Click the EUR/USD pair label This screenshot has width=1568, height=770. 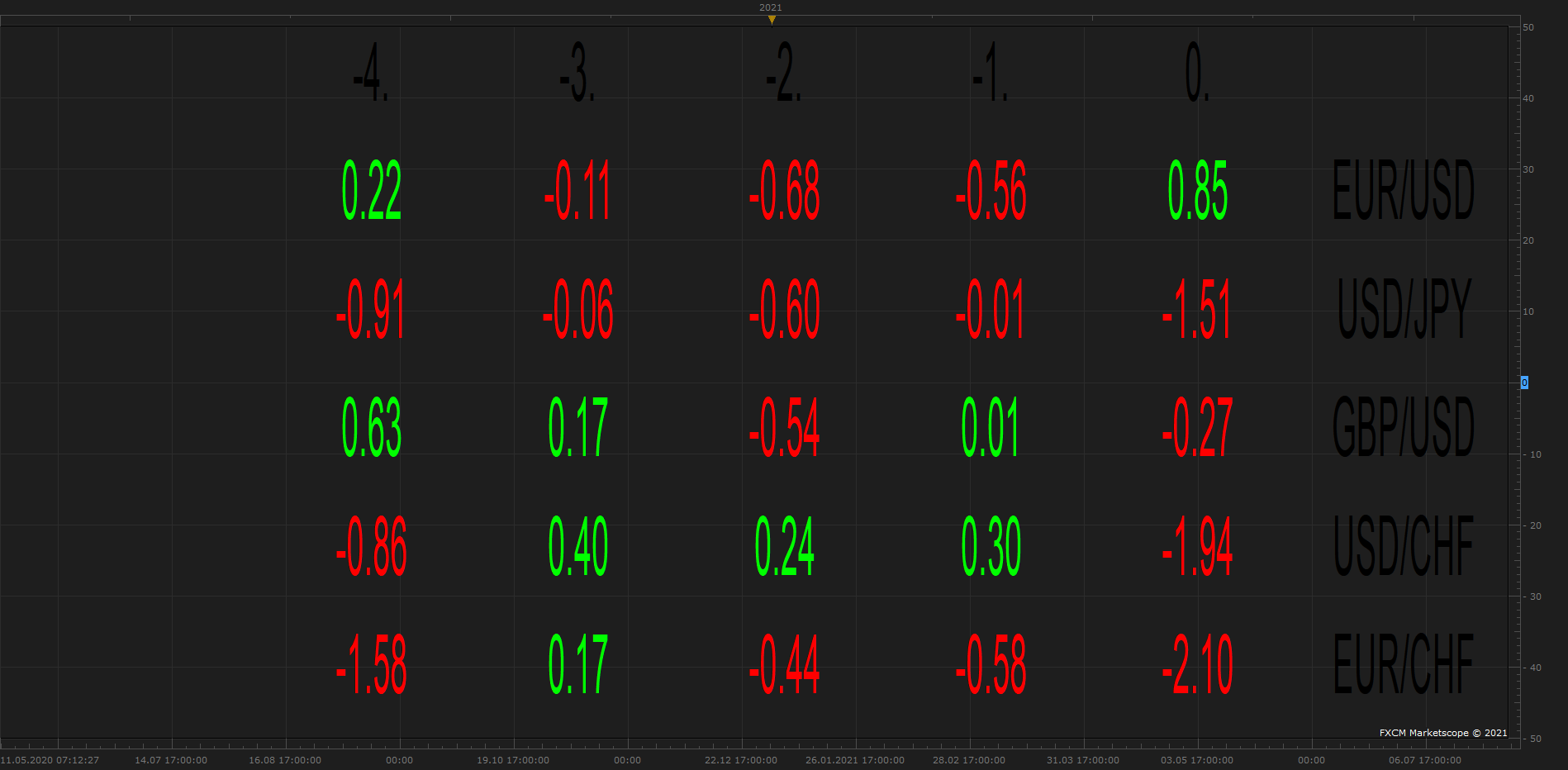click(x=1404, y=191)
